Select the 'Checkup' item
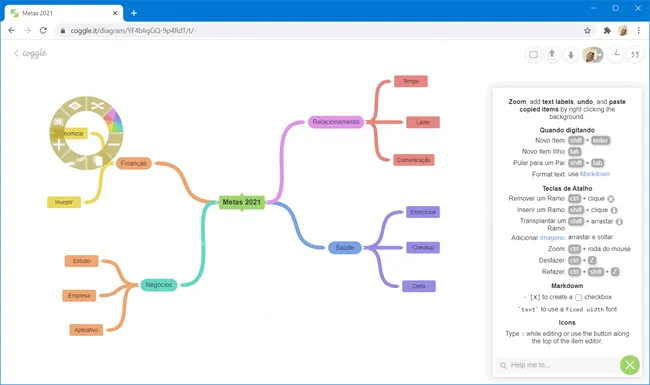 (423, 247)
